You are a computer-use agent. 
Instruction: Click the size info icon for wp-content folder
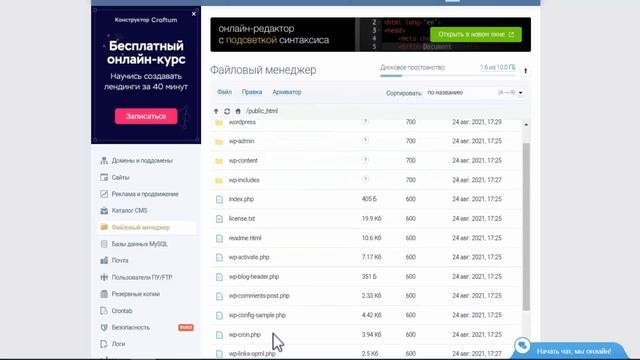[x=365, y=160]
